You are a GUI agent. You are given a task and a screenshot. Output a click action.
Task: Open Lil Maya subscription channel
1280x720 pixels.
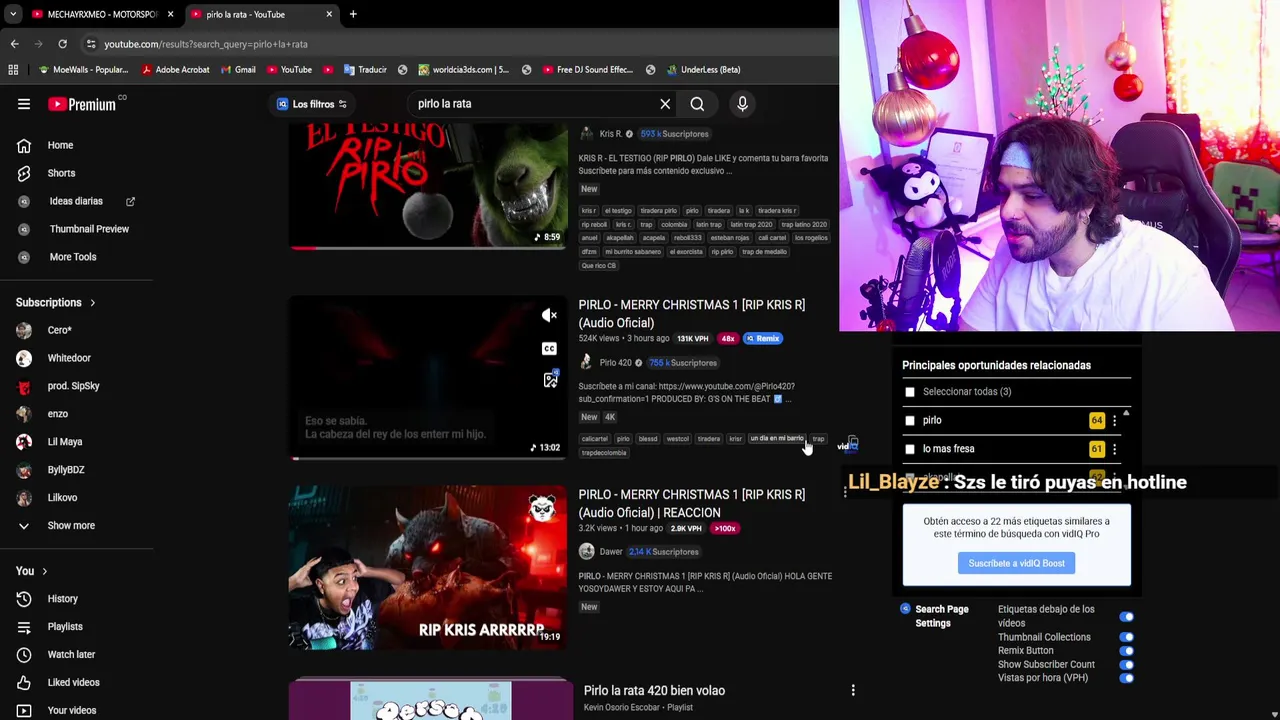[64, 442]
